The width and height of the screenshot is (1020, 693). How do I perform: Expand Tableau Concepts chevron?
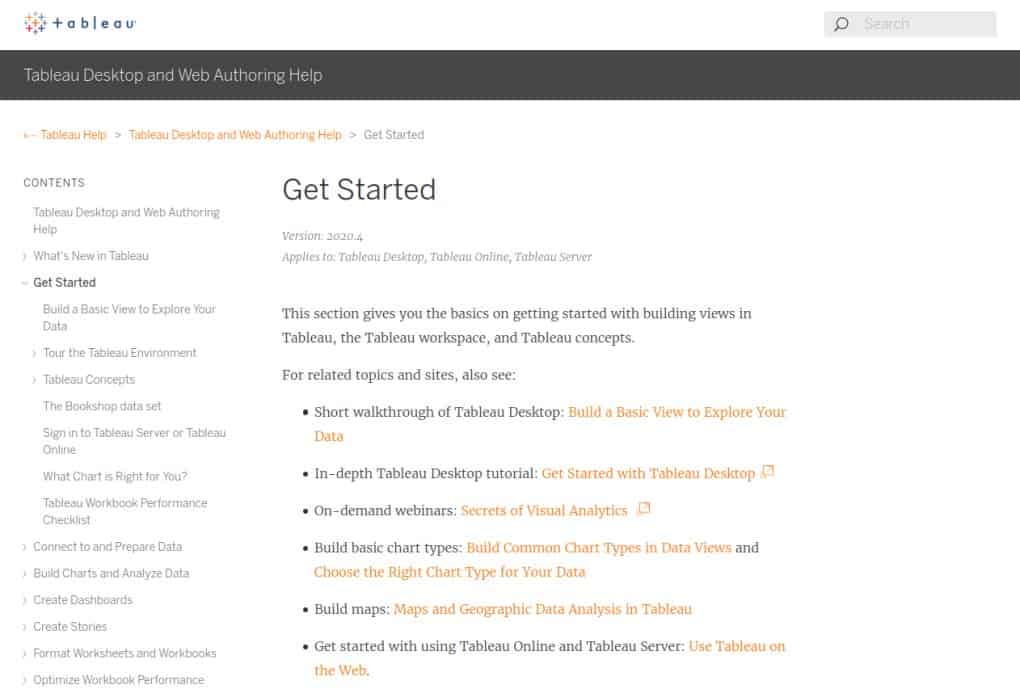[34, 380]
